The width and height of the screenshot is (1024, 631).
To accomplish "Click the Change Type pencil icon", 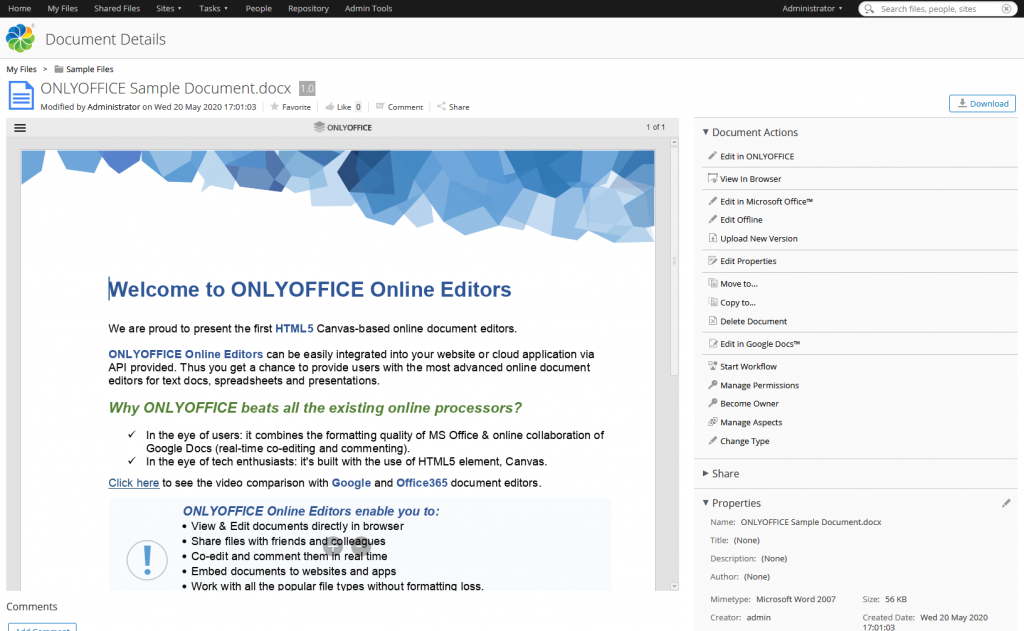I will click(x=712, y=441).
